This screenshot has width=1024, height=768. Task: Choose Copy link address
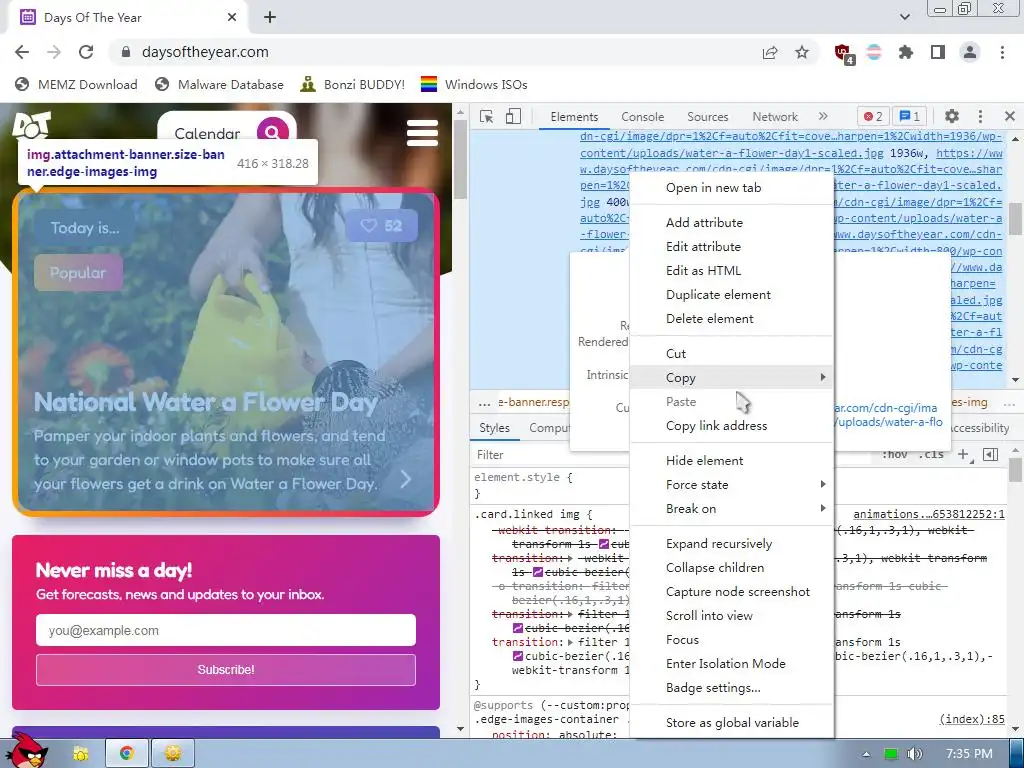point(732,426)
